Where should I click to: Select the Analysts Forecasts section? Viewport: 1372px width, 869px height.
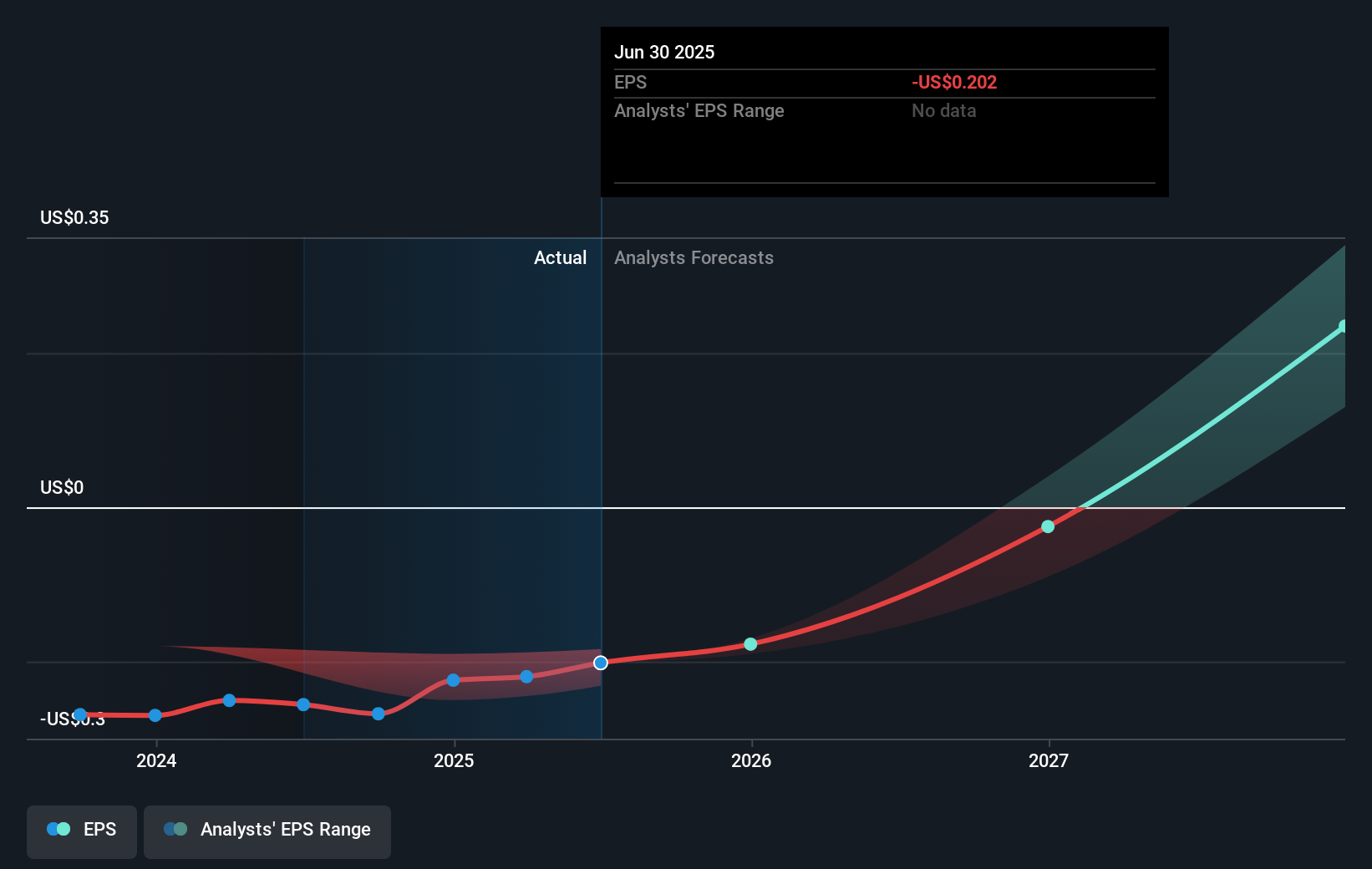[694, 258]
